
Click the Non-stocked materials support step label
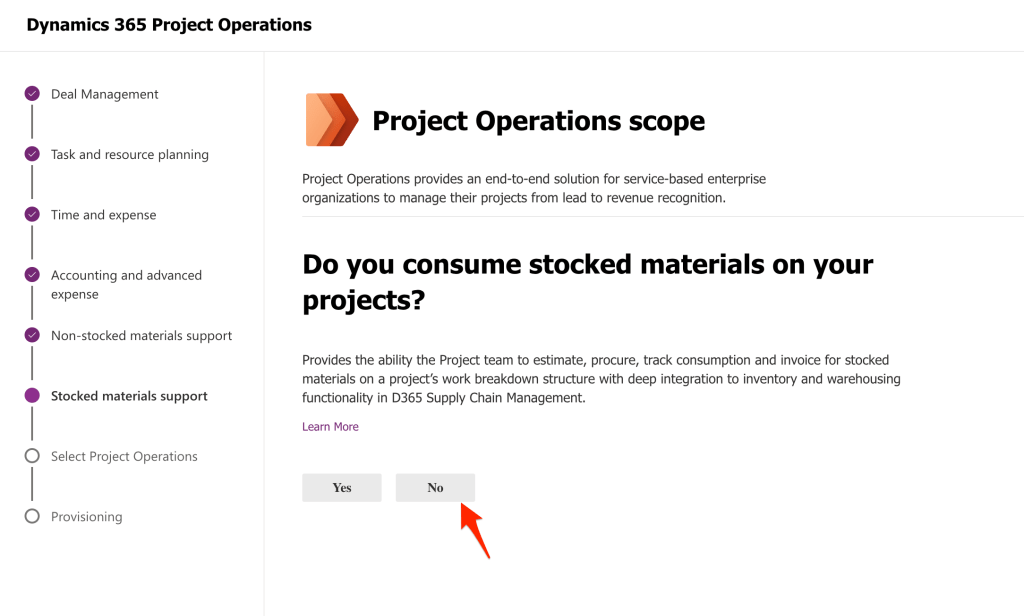140,335
